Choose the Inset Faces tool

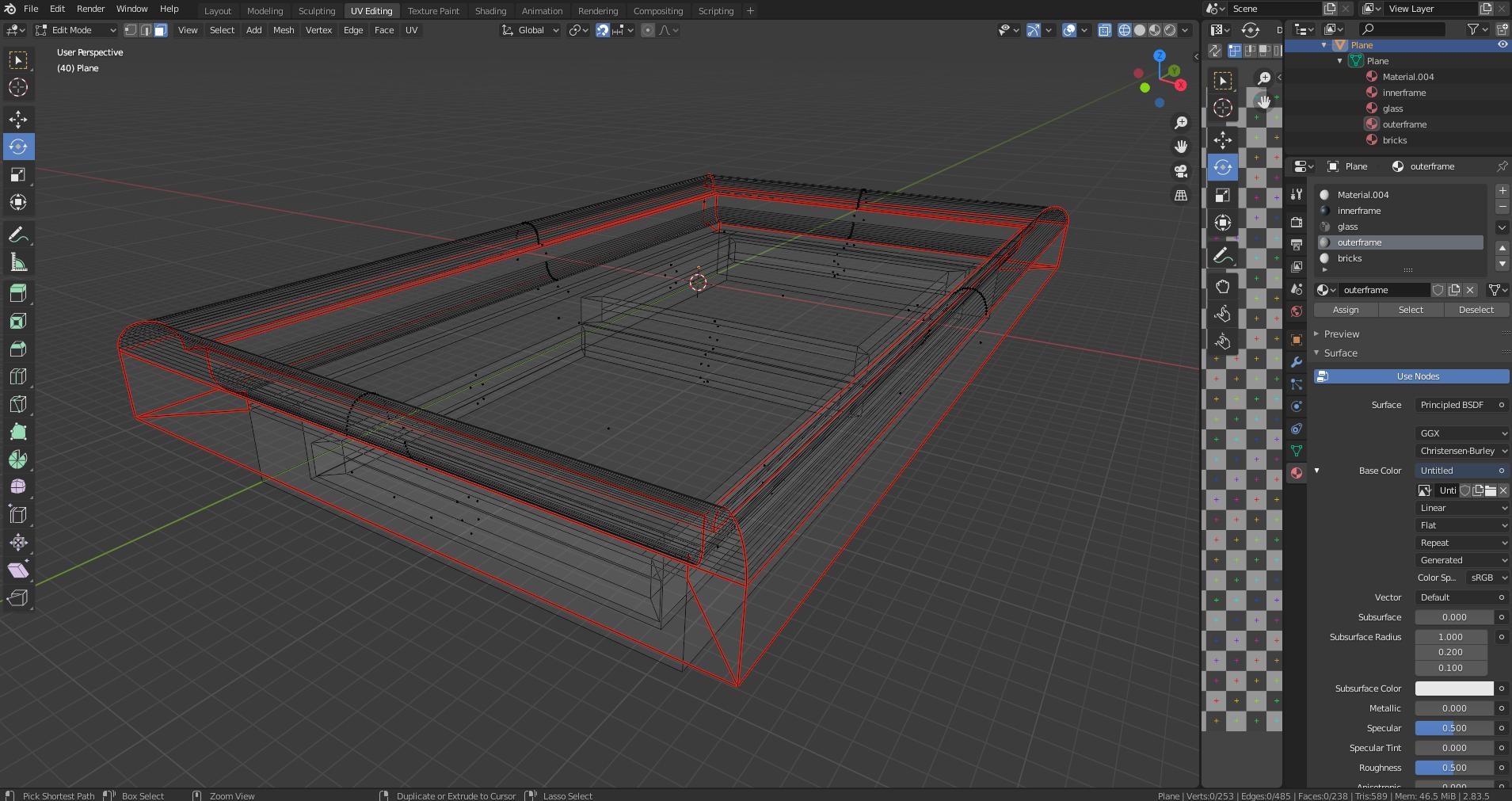point(18,321)
